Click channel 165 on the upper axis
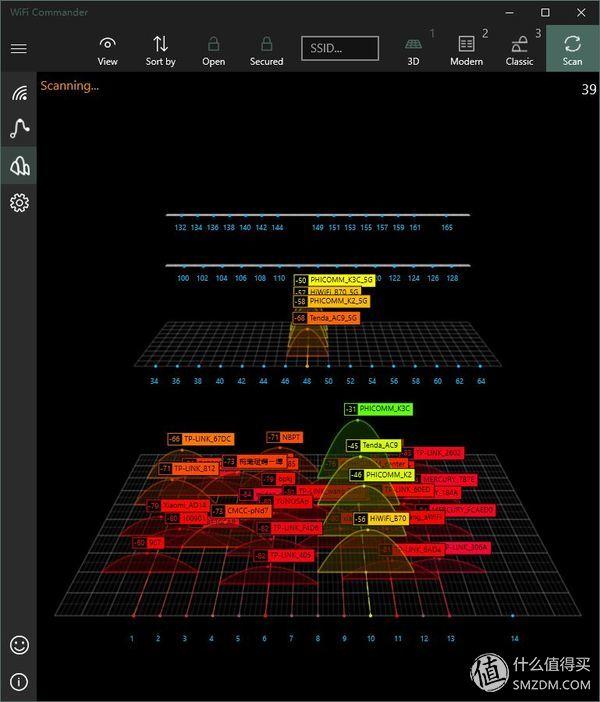The height and width of the screenshot is (702, 600). click(x=447, y=227)
